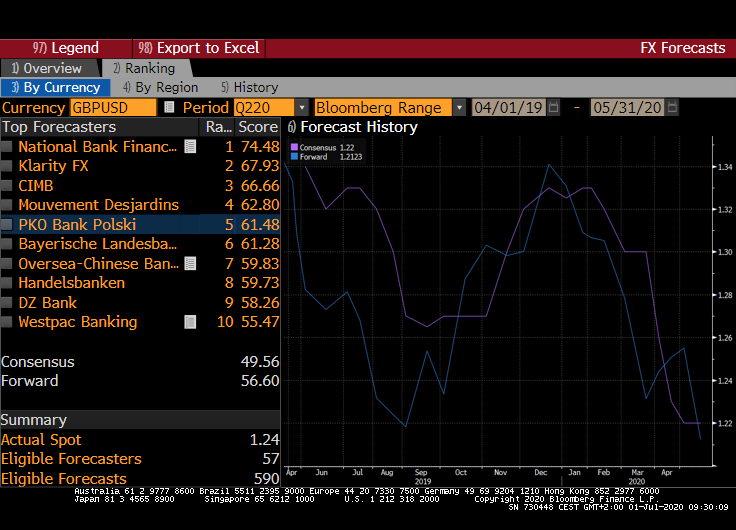
Task: Tick the checkbox beside Klarity FX
Action: [x=8, y=166]
